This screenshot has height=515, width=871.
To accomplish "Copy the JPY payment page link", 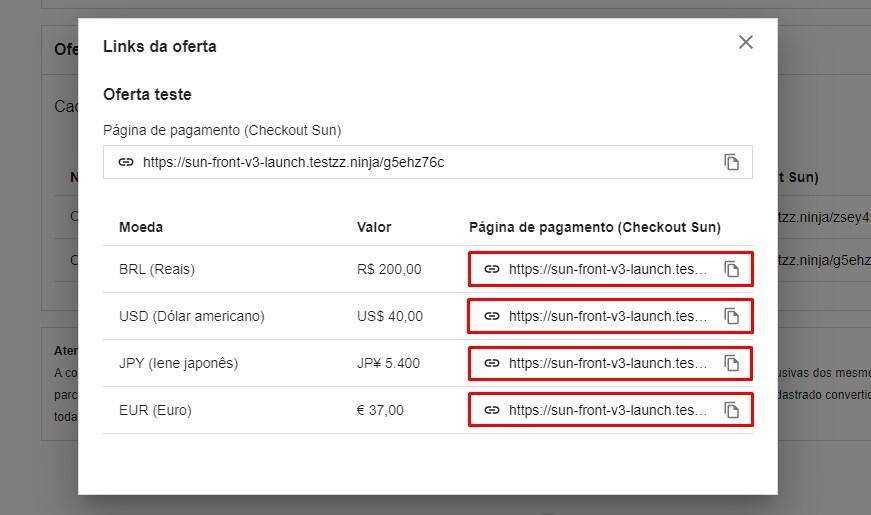I will point(731,363).
